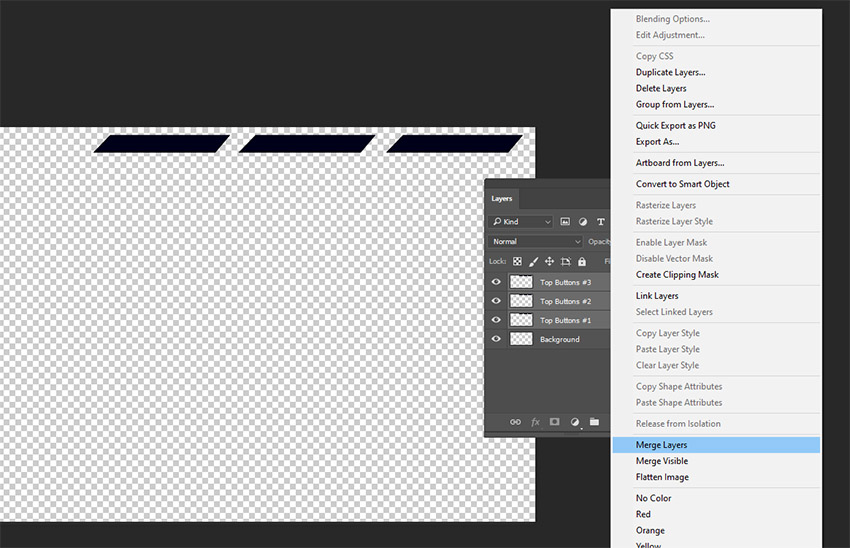Click the disabled Copy CSS entry
850x548 pixels.
coord(654,56)
